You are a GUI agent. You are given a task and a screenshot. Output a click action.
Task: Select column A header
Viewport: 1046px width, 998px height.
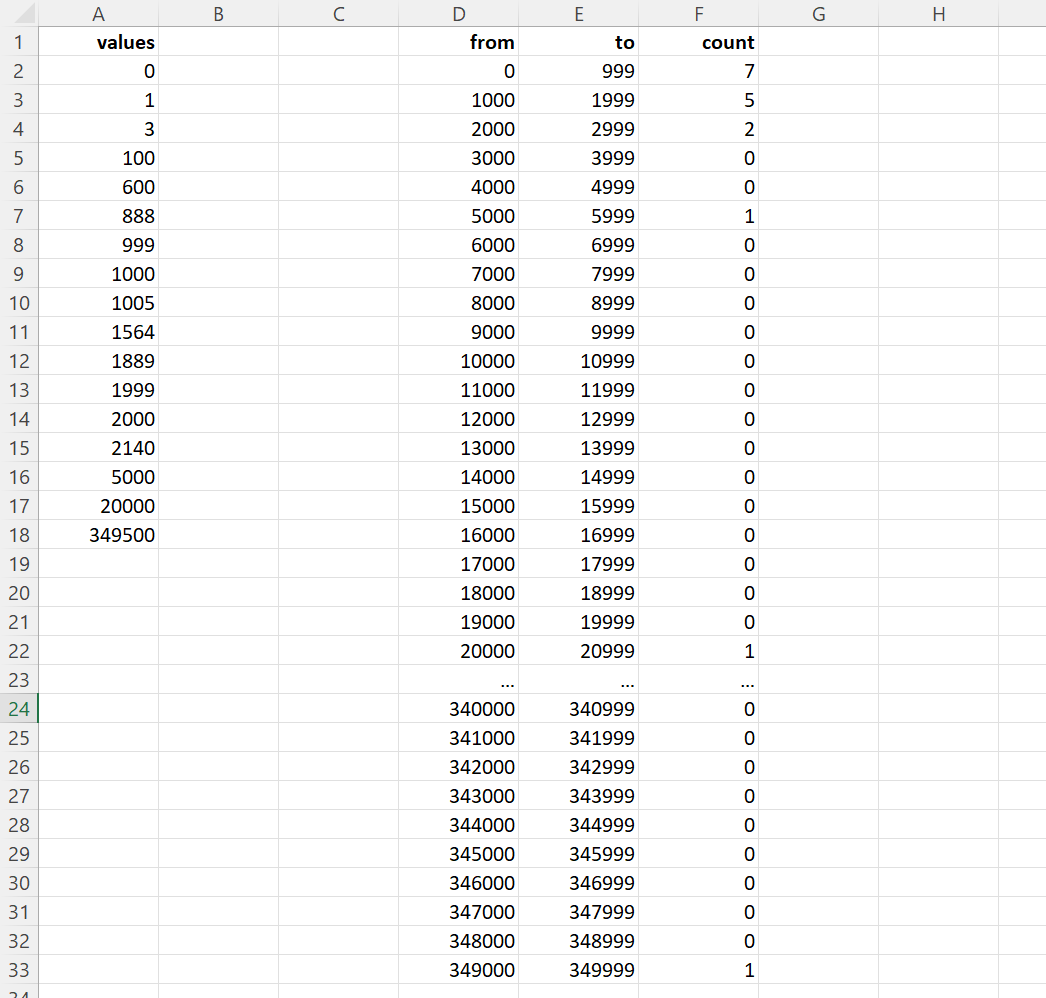[99, 13]
